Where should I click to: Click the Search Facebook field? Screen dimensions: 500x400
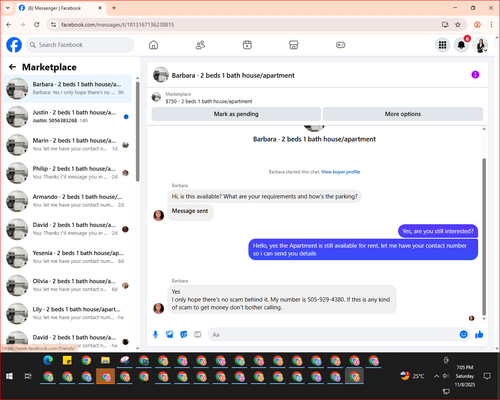(80, 45)
